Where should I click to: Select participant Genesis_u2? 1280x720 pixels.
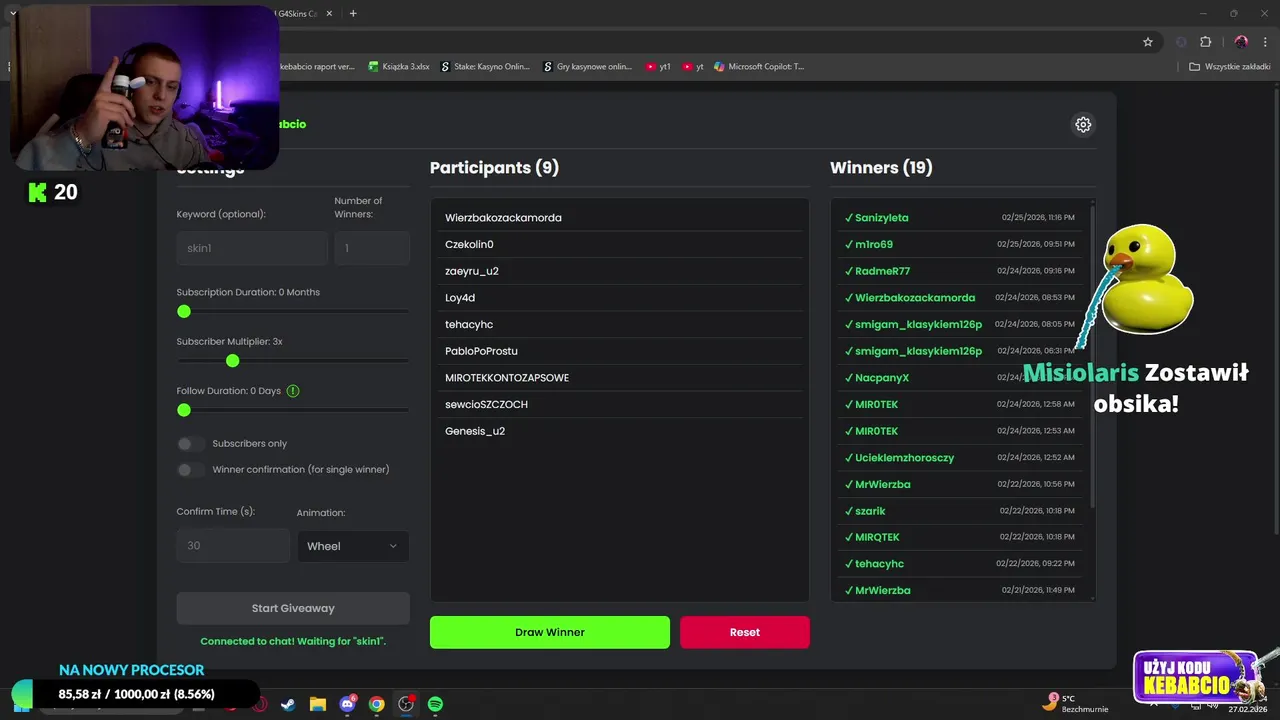(620, 431)
